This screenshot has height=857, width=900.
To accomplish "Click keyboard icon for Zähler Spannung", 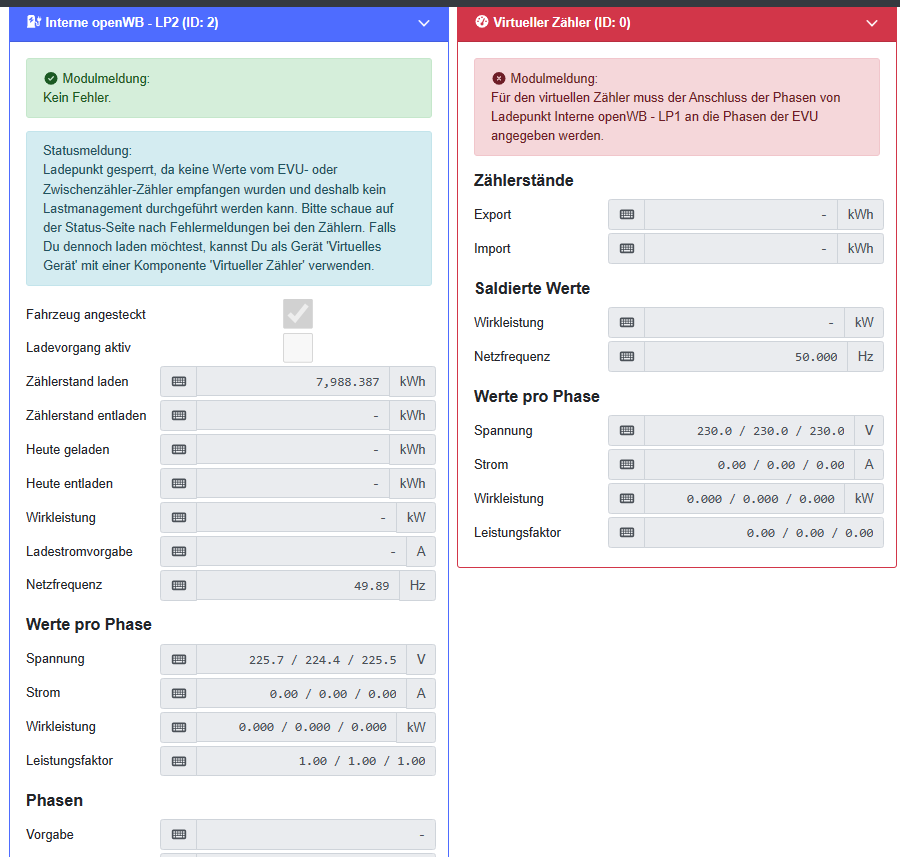I will coord(627,431).
